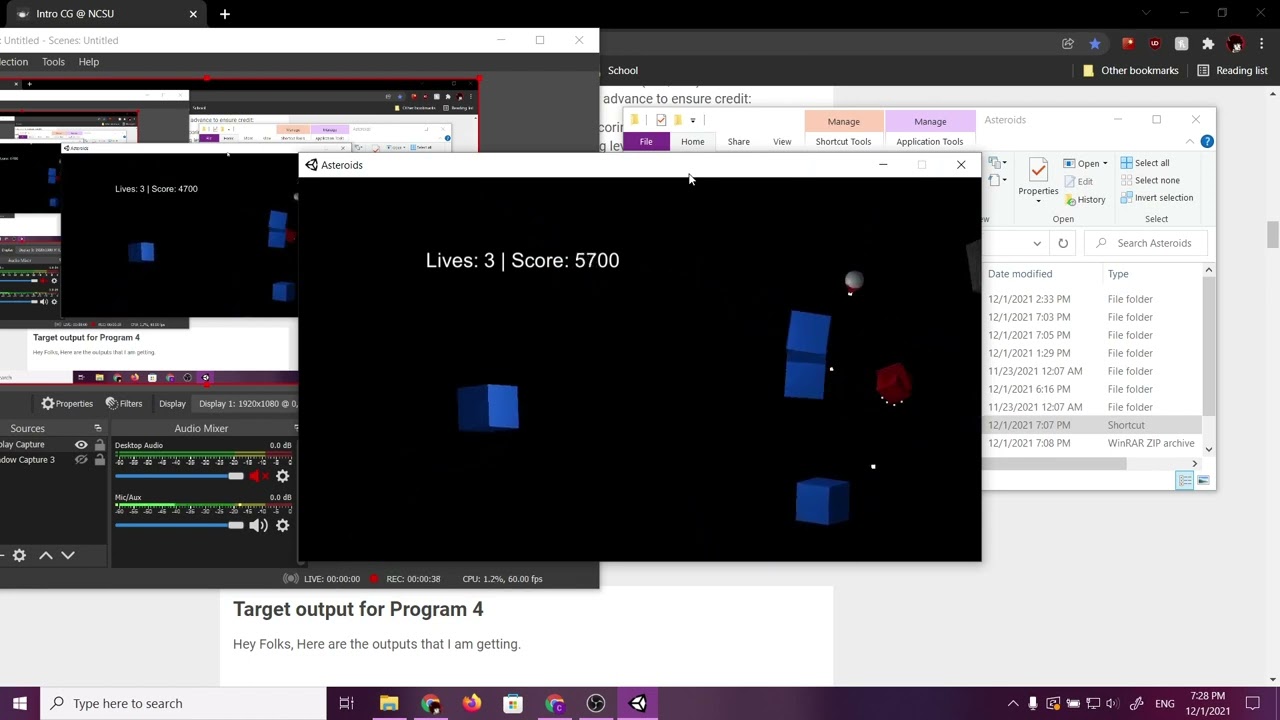The image size is (1280, 720).
Task: Expand the Open button dropdown arrow
Action: [1105, 163]
